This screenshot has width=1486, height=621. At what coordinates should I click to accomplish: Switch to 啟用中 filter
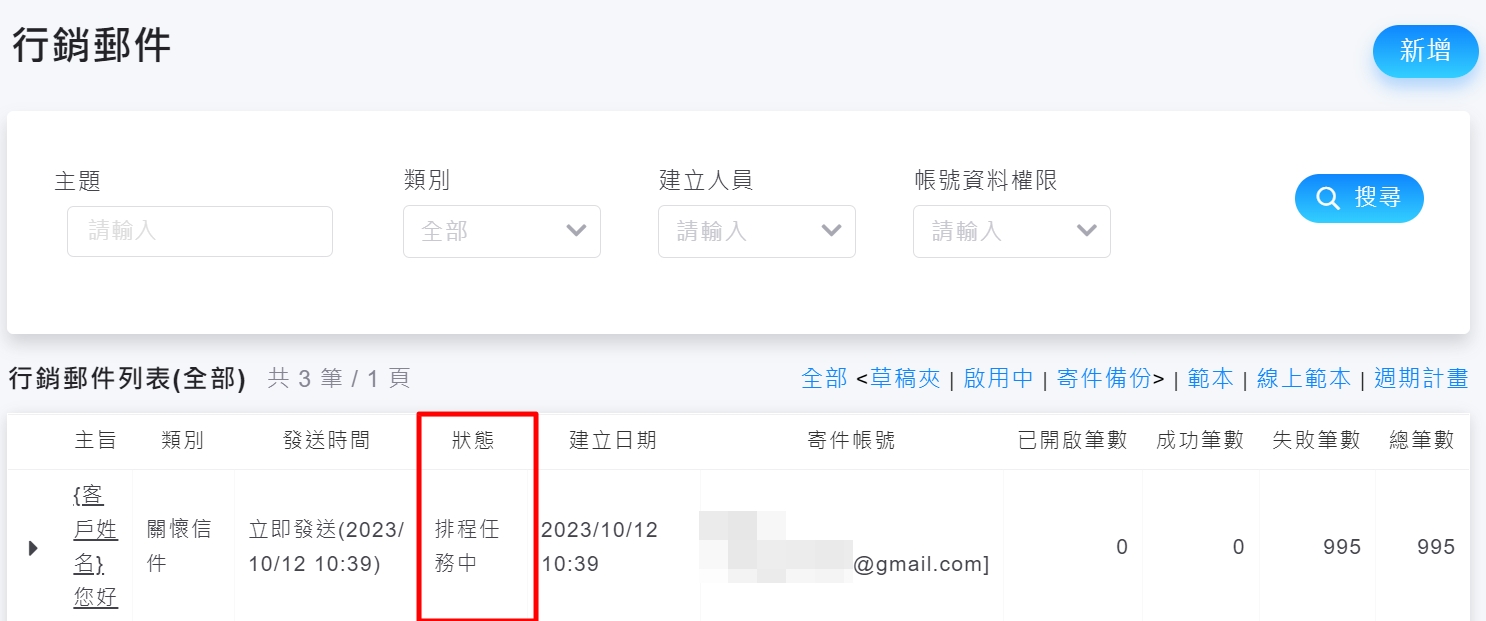(998, 378)
